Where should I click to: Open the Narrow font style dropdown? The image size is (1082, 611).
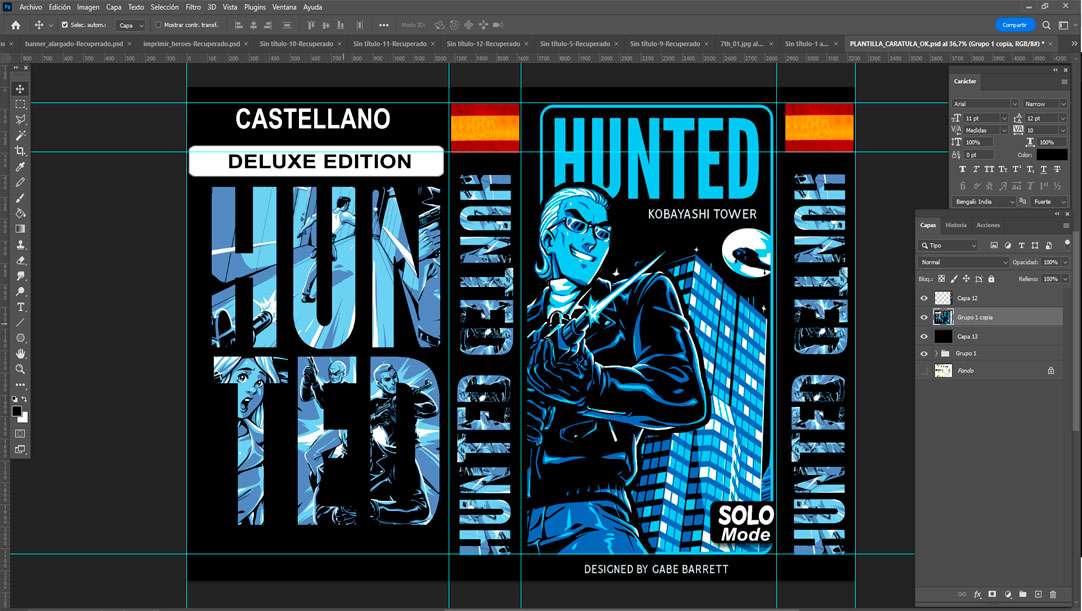[1045, 104]
